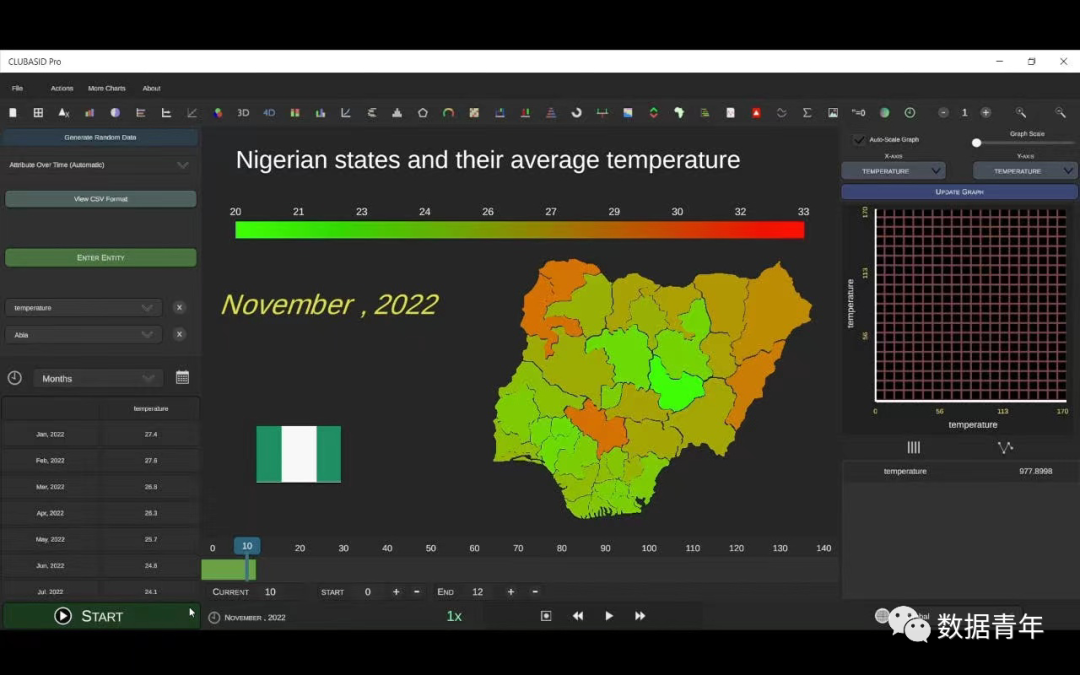Click the new blank document icon
Screen dimensions: 1080x675
click(12, 112)
